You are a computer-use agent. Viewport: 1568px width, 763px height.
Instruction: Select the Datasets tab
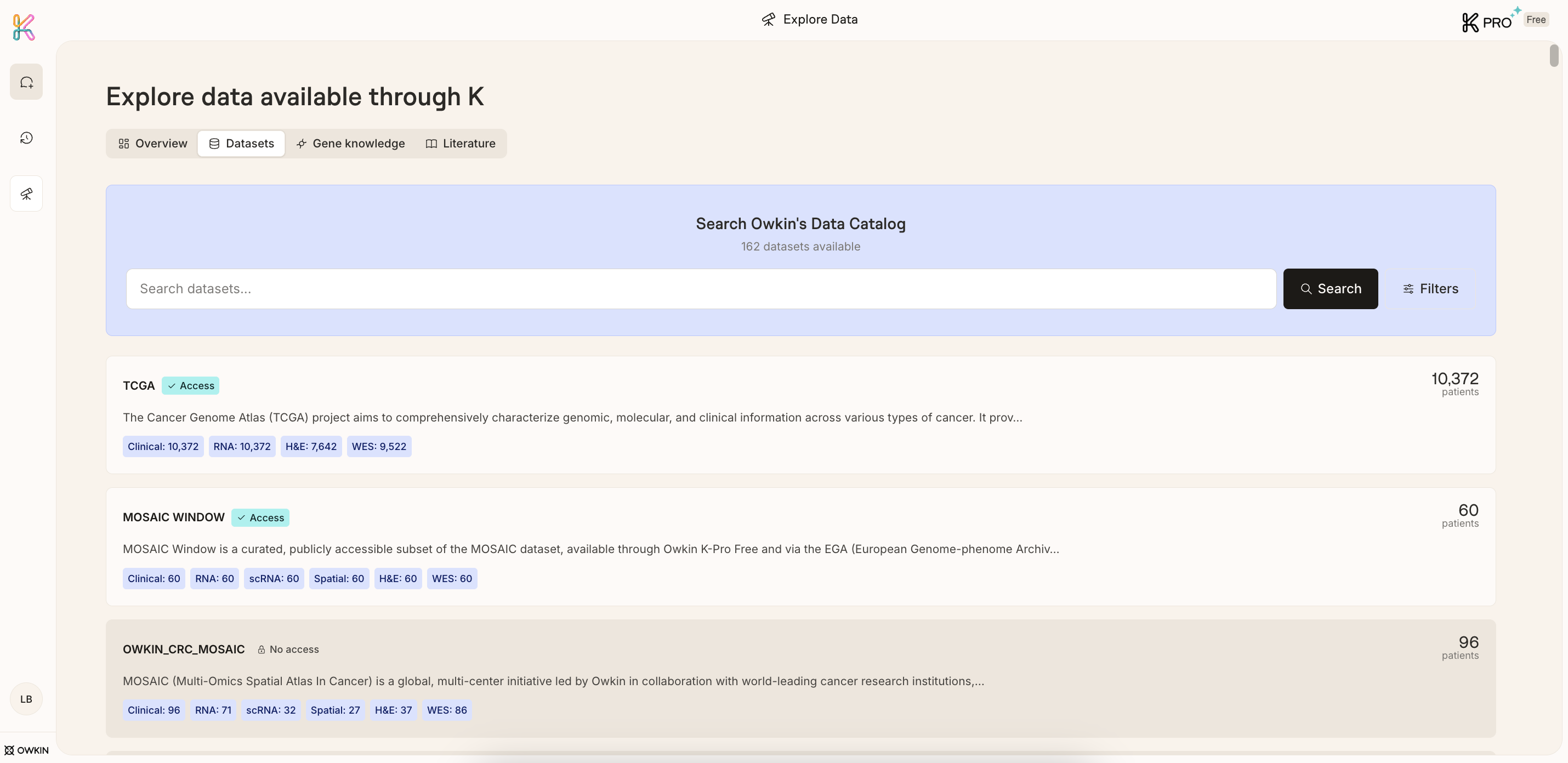pos(241,144)
